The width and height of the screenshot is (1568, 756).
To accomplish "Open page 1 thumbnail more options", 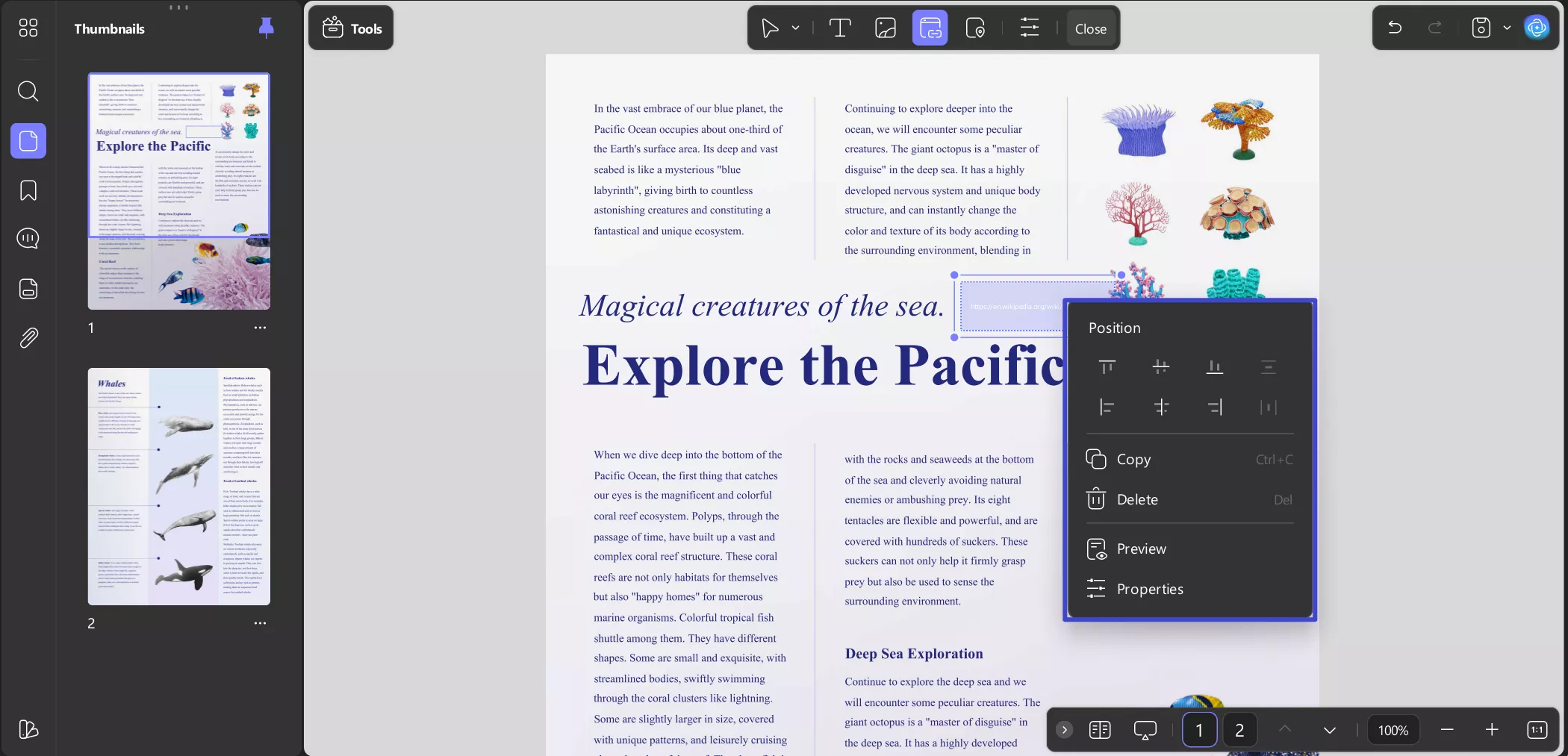I will pos(260,328).
